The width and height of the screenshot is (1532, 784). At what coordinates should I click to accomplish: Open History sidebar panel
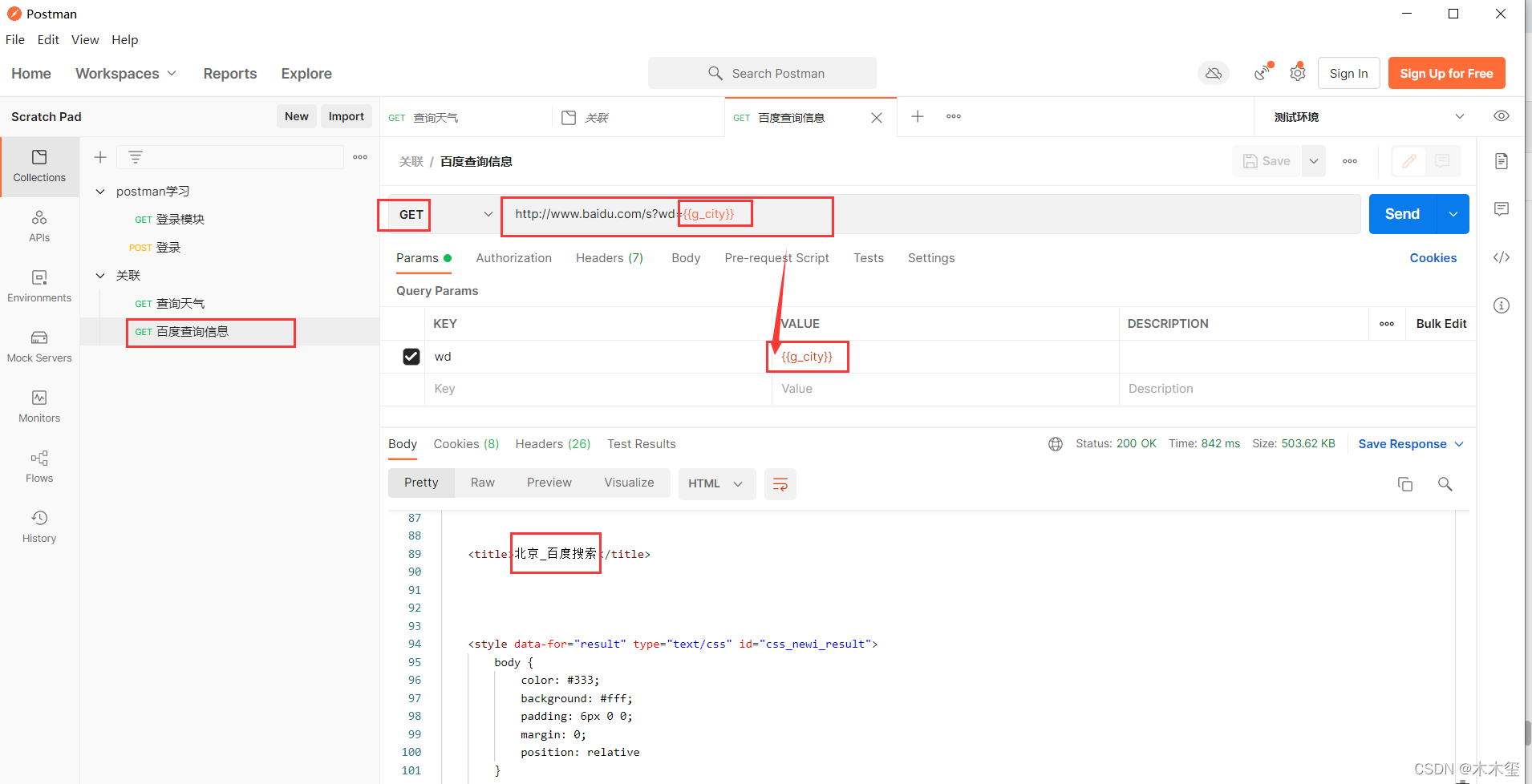click(39, 527)
